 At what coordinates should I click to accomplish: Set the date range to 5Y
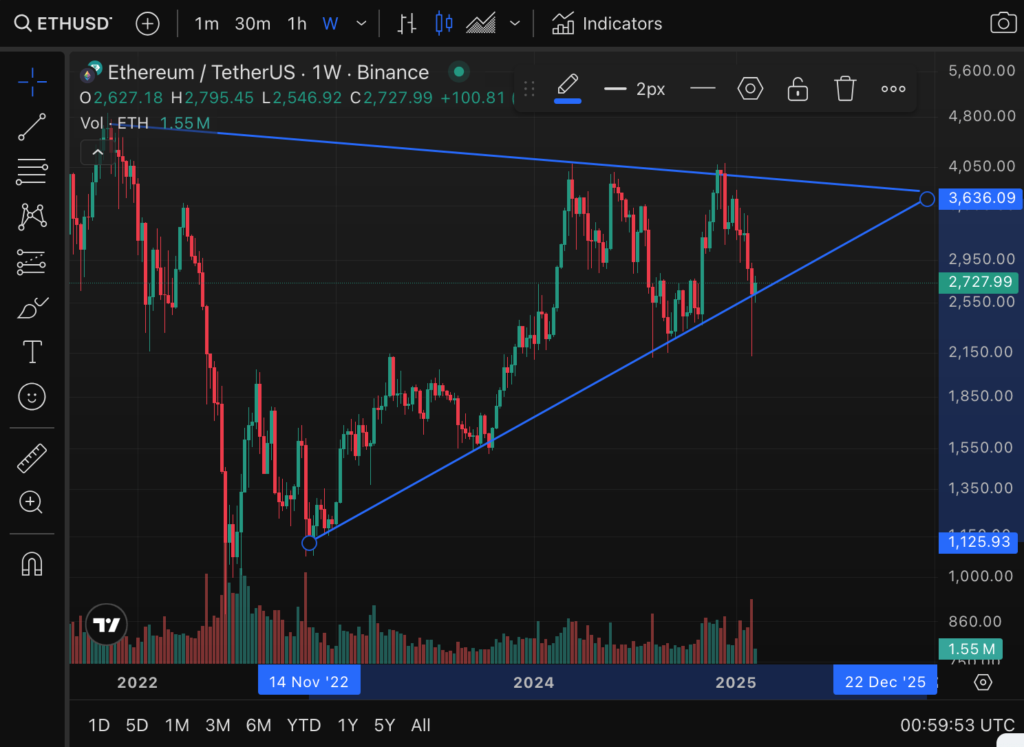pyautogui.click(x=385, y=725)
